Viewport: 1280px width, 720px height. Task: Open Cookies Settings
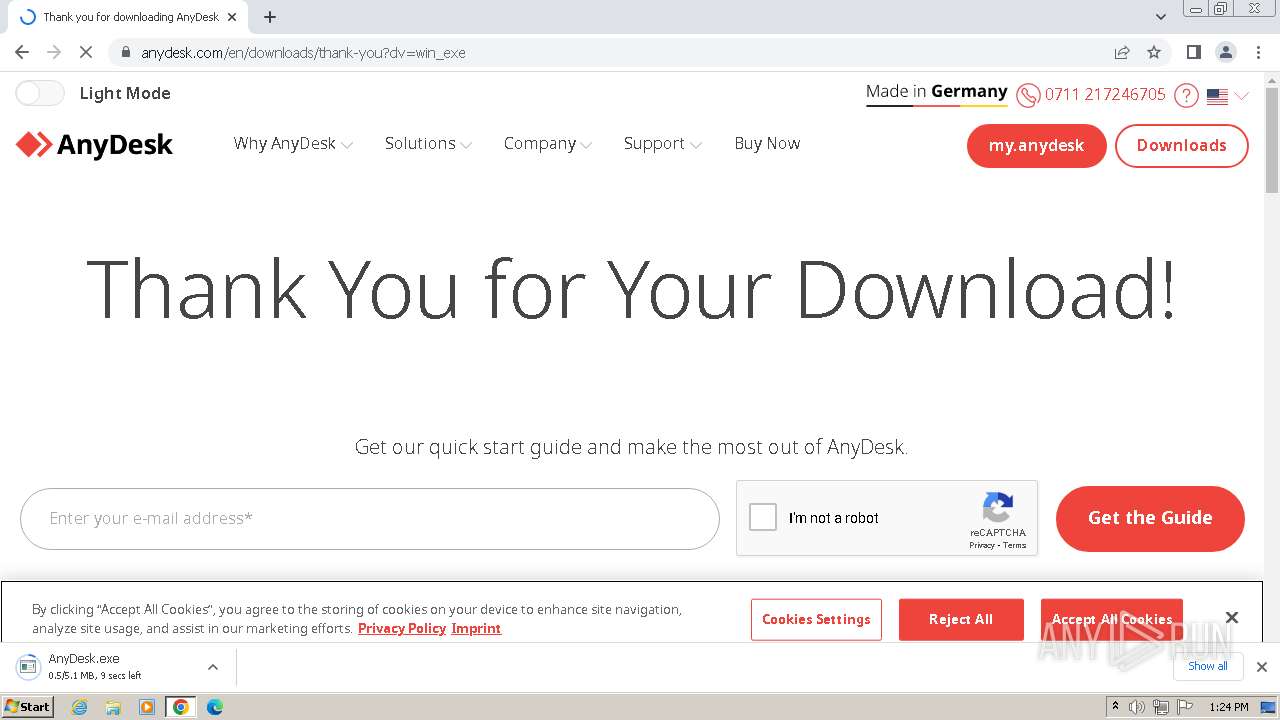click(816, 619)
